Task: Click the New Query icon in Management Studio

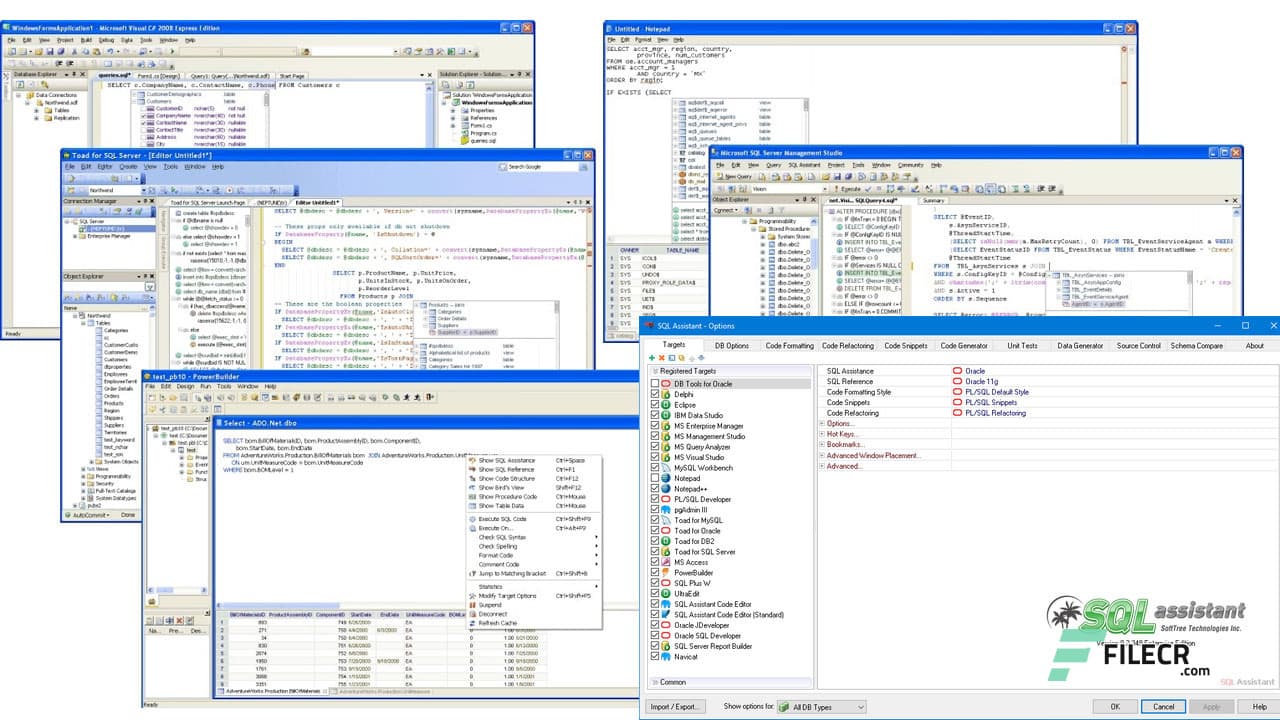Action: [730, 176]
